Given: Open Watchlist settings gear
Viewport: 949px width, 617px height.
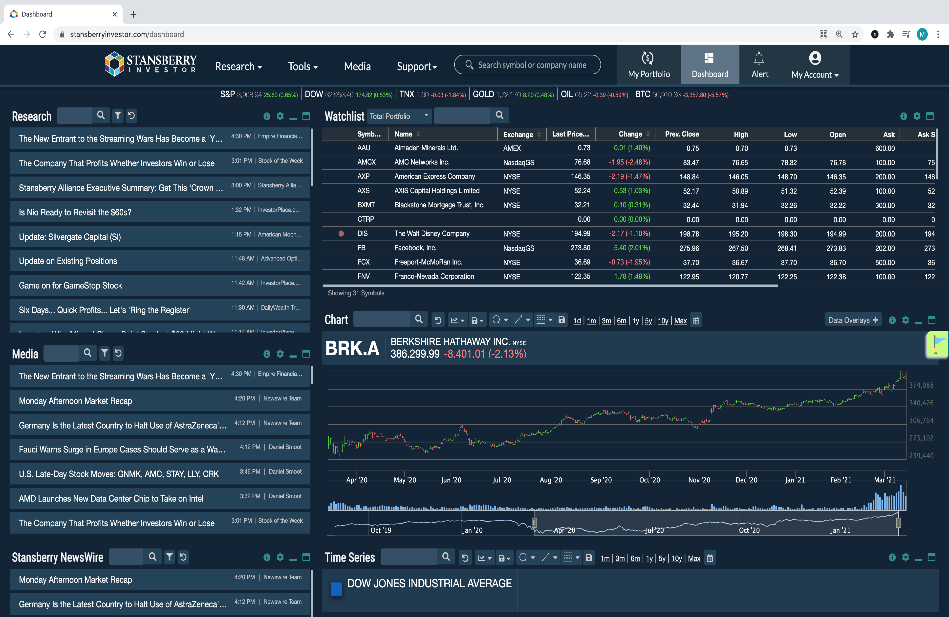Looking at the screenshot, I should coord(917,116).
